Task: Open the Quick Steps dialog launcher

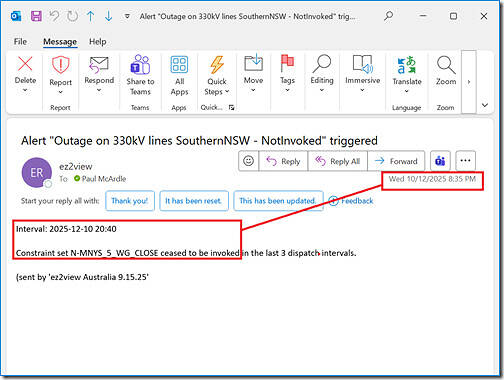Action: tap(232, 107)
